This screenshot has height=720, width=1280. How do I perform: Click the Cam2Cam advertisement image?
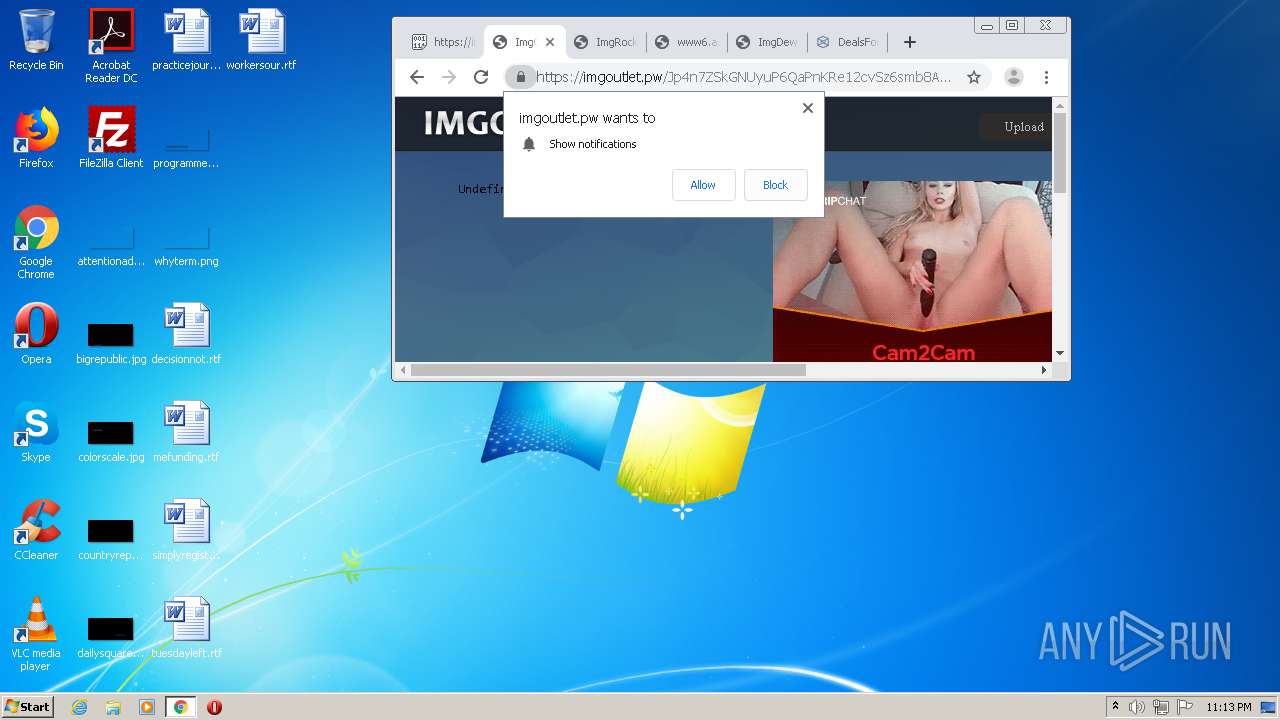click(x=912, y=271)
